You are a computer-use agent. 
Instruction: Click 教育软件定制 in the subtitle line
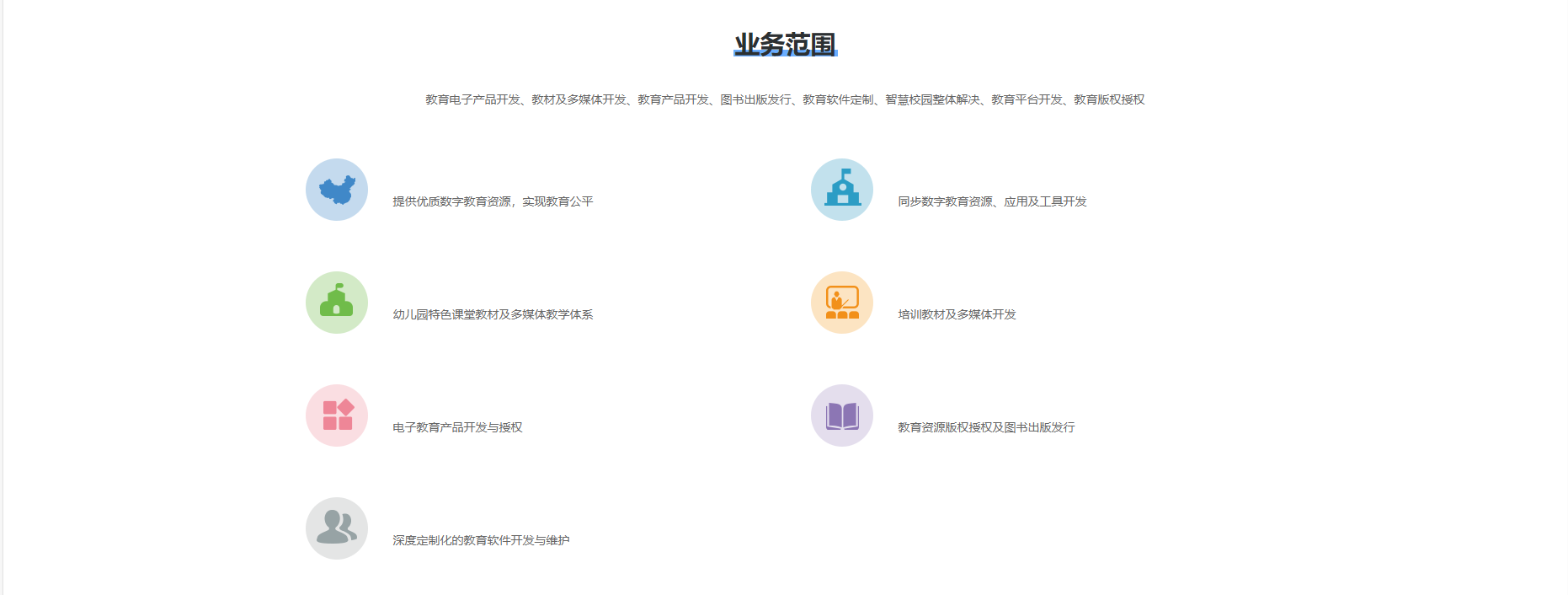coord(838,99)
